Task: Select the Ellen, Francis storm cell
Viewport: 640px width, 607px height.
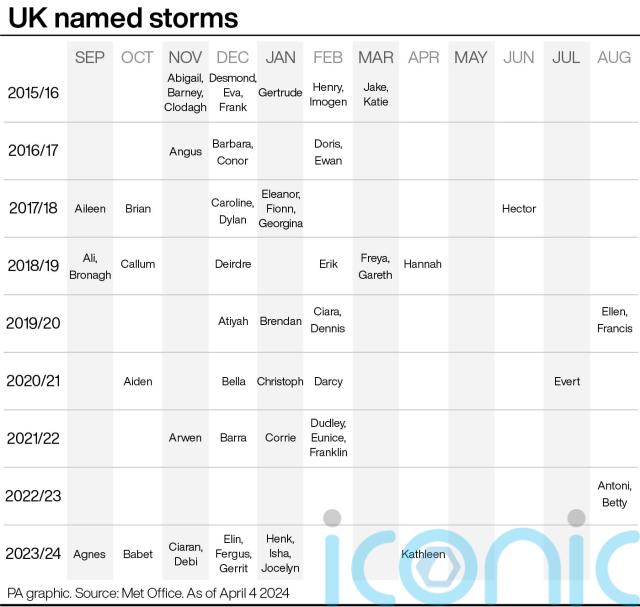Action: point(614,320)
